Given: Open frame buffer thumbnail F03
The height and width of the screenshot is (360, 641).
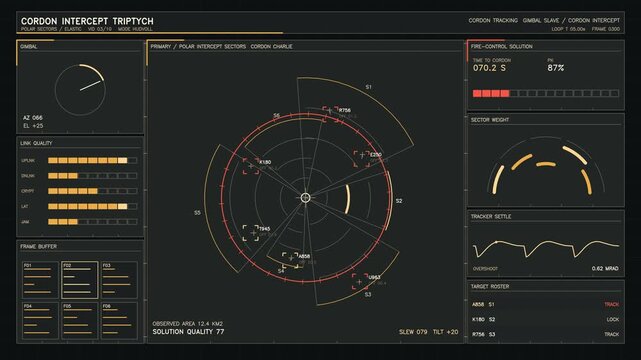Looking at the screenshot, I should (x=119, y=280).
